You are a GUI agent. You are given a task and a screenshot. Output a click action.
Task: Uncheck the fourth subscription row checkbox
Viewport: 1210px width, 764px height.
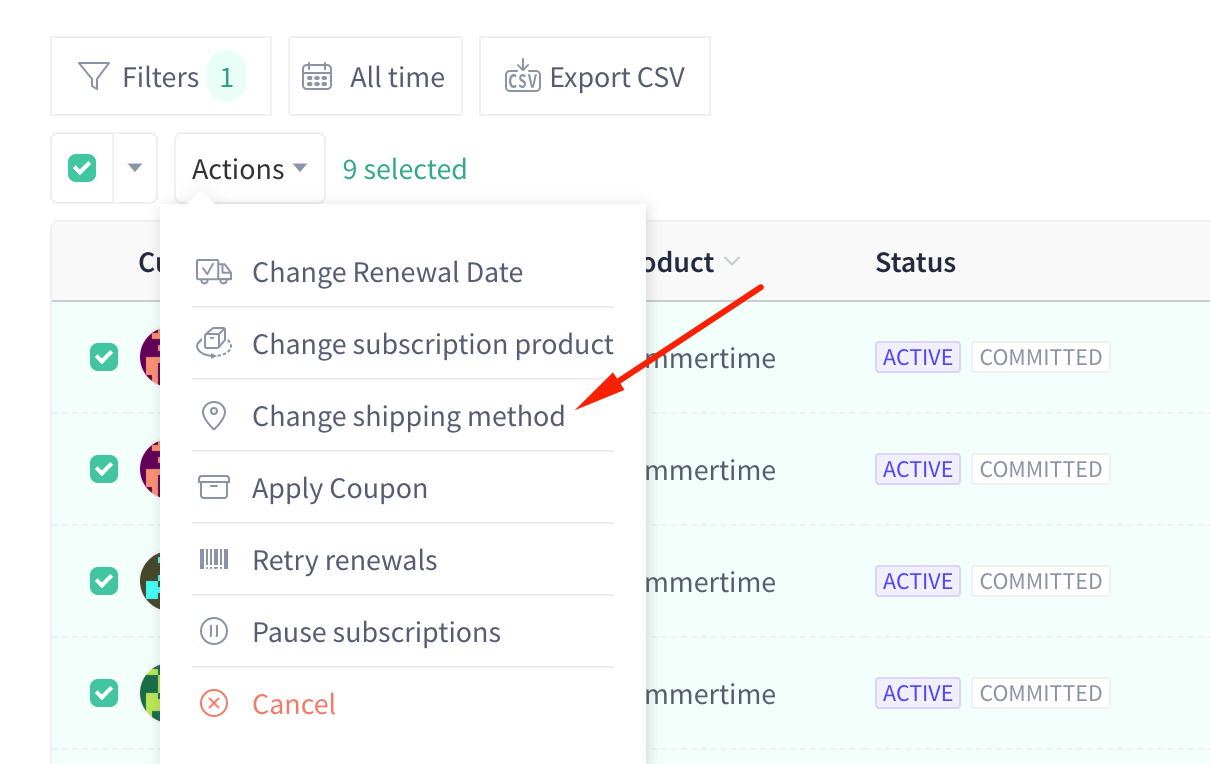pos(104,693)
